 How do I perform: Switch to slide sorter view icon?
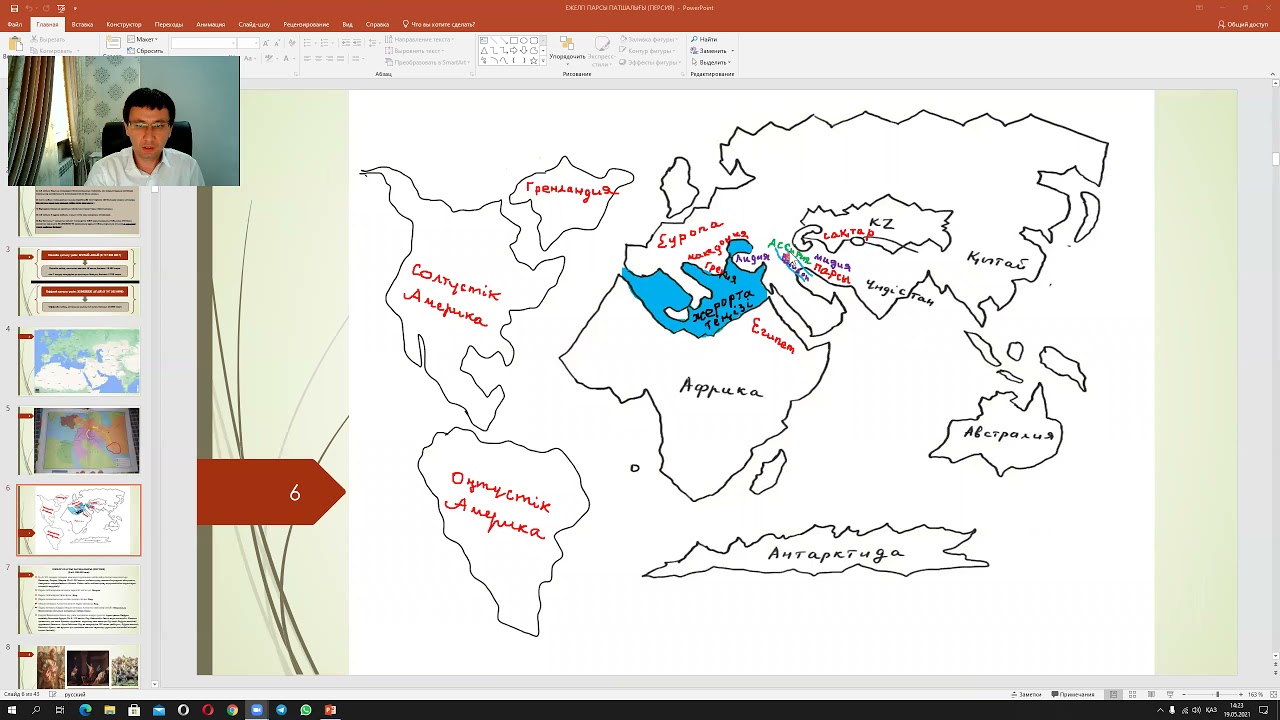(1132, 694)
